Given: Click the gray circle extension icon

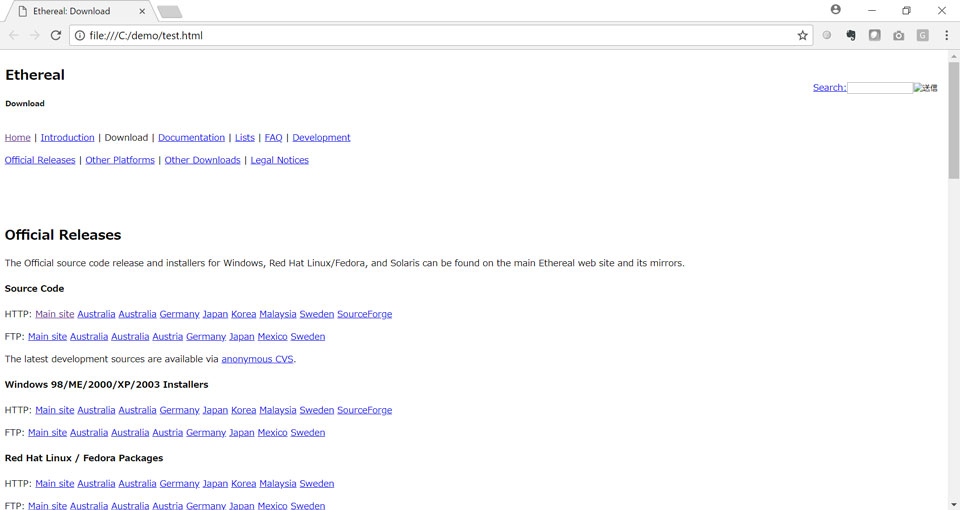Looking at the screenshot, I should click(827, 36).
